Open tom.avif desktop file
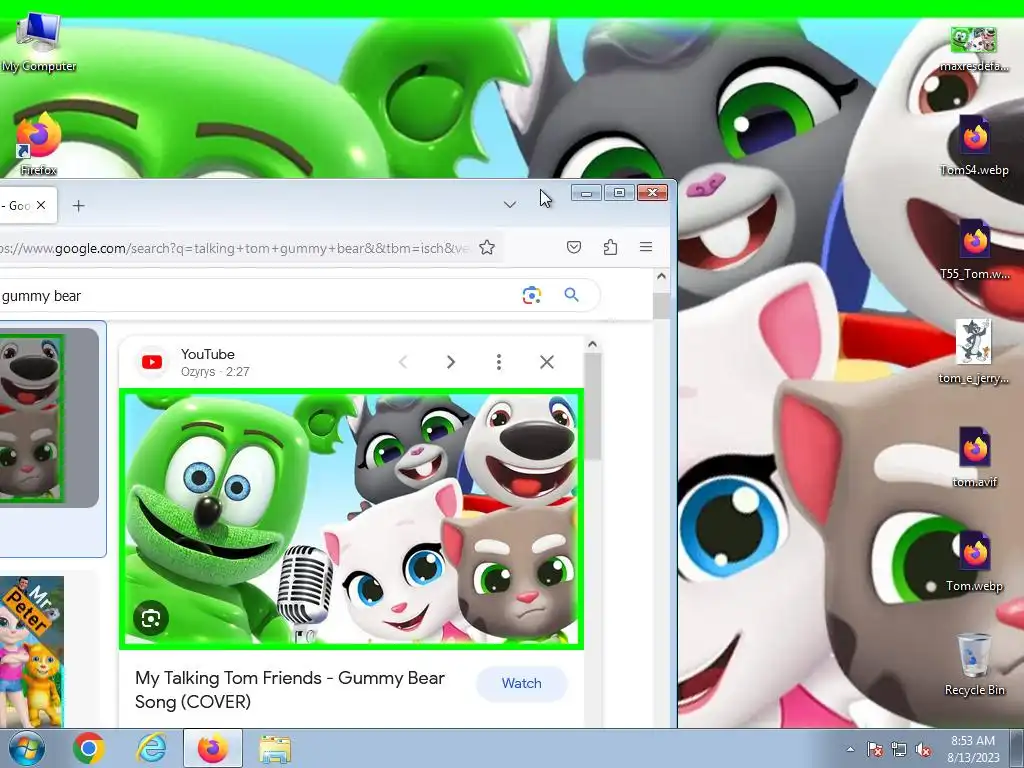1024x768 pixels. pyautogui.click(x=974, y=458)
